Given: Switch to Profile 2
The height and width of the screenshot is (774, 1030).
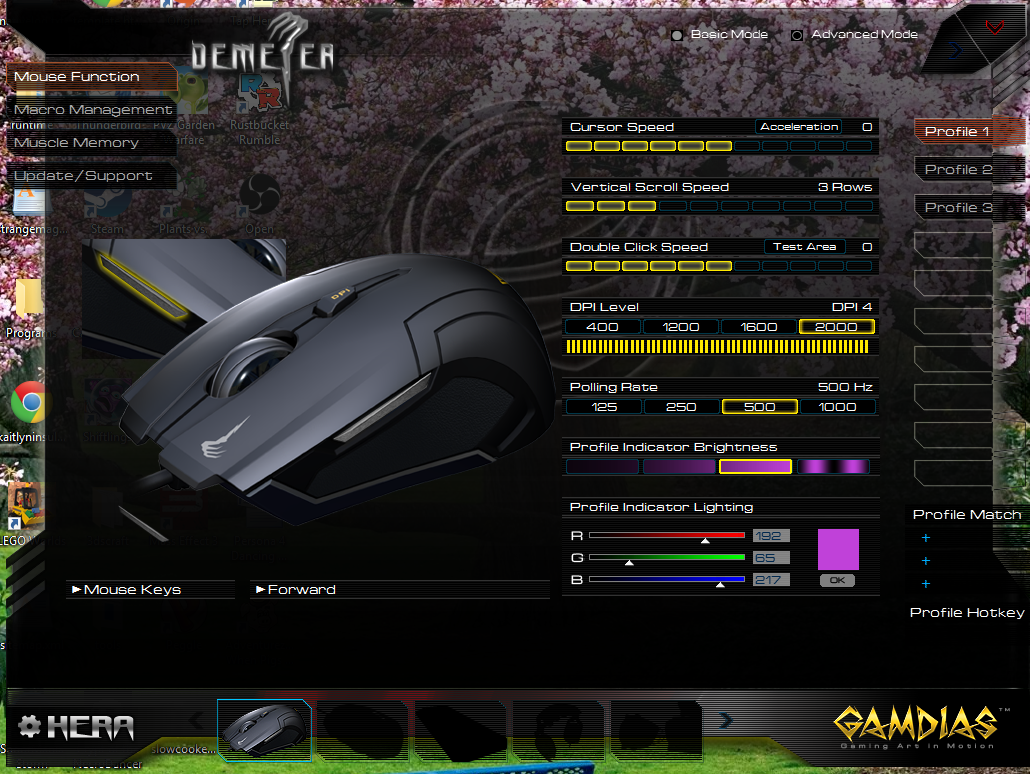Looking at the screenshot, I should (x=956, y=170).
